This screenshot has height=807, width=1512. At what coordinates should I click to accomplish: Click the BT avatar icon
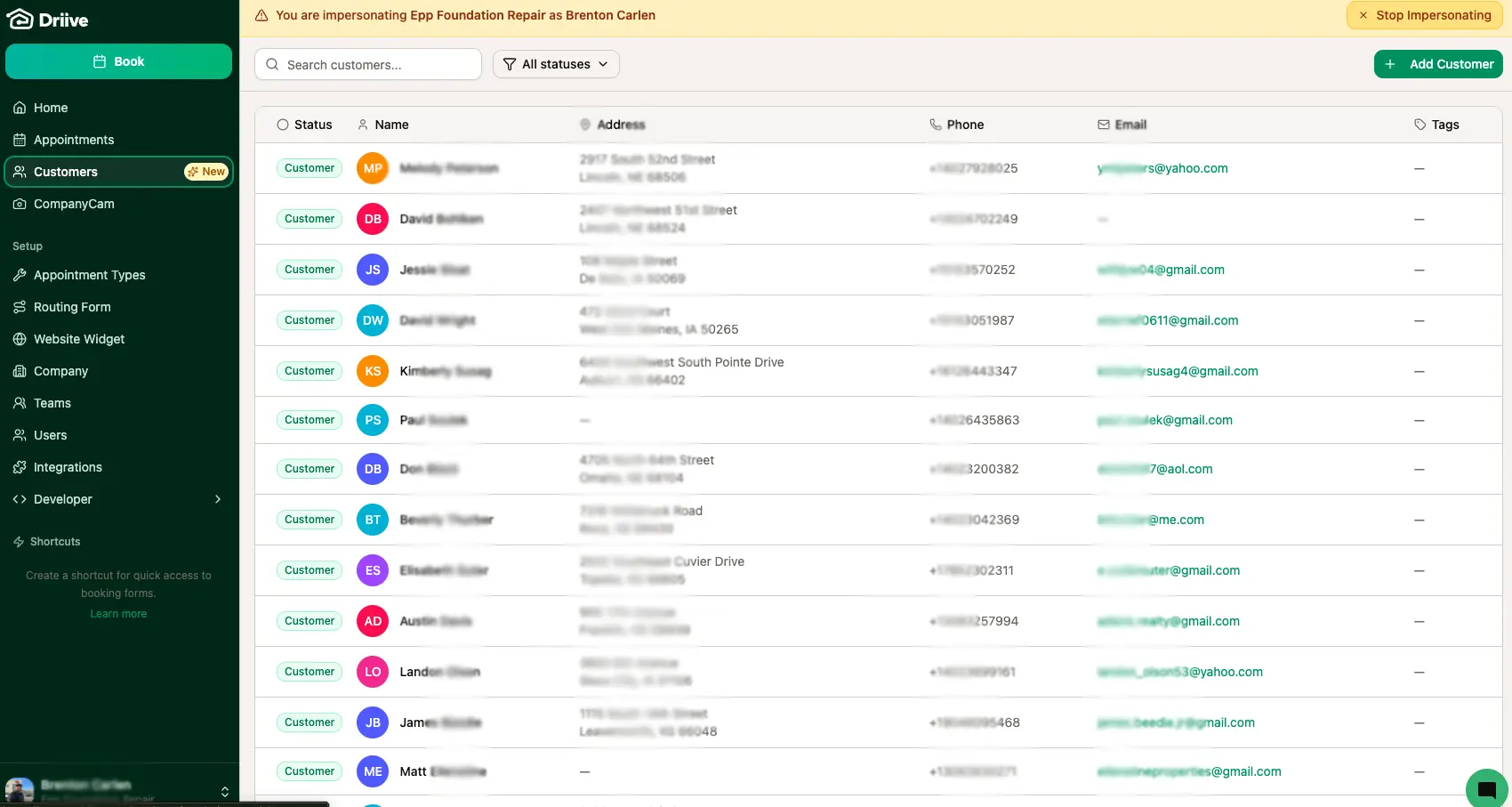coord(373,520)
